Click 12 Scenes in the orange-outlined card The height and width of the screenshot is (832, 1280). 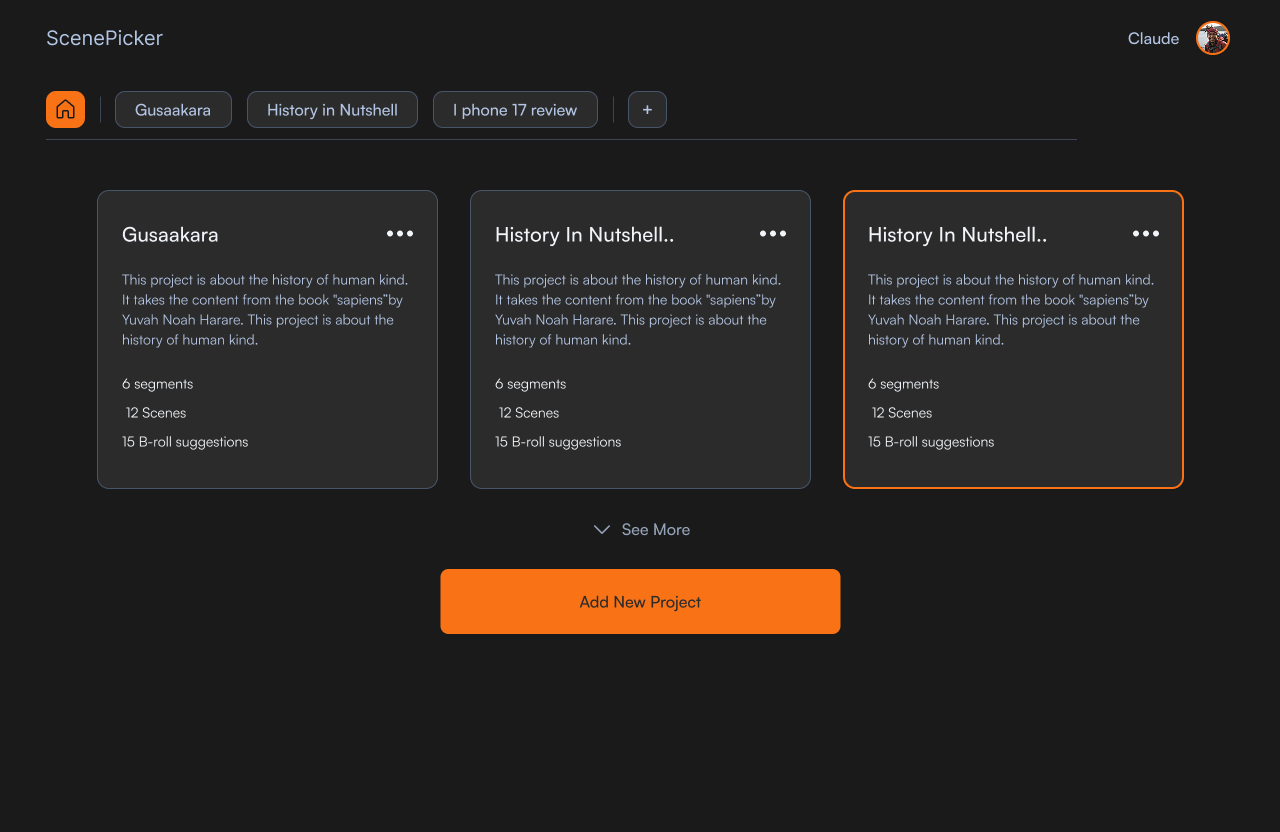point(902,413)
